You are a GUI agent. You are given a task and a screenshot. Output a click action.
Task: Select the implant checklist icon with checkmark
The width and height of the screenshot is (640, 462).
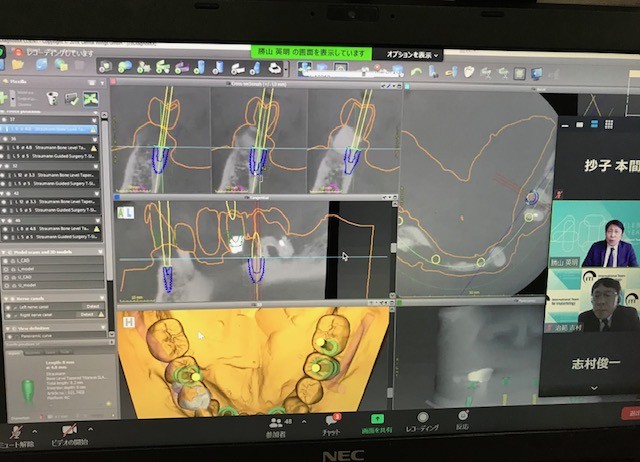pos(71,98)
